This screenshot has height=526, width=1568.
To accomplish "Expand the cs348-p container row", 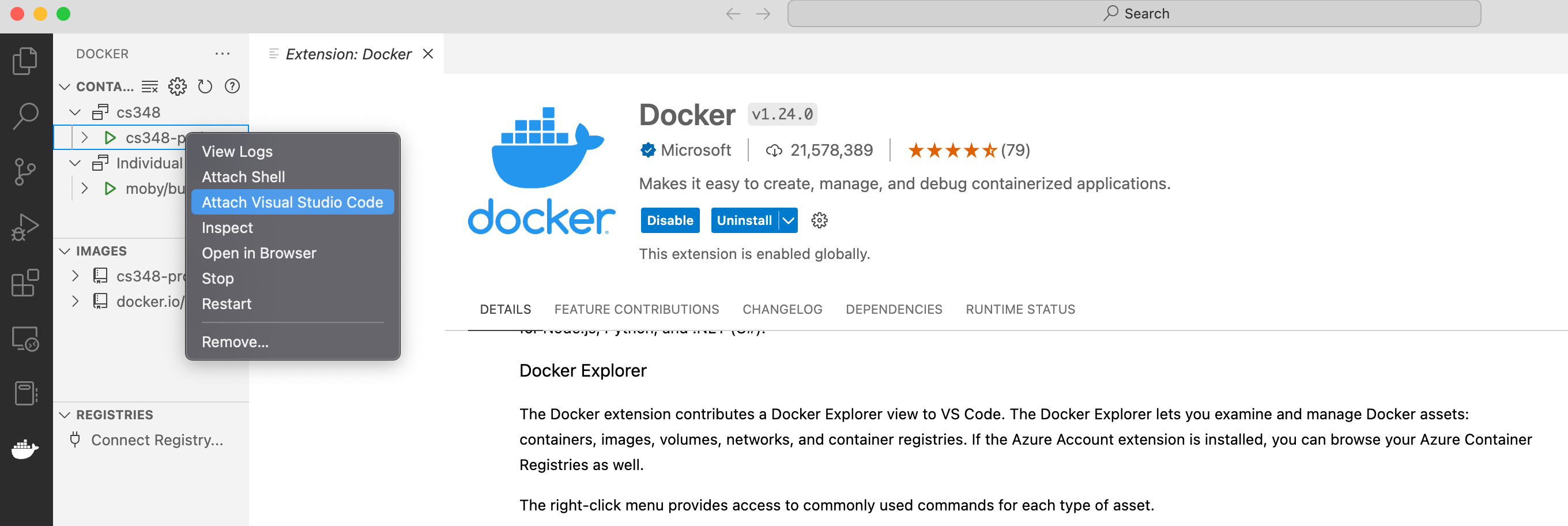I will 85,138.
